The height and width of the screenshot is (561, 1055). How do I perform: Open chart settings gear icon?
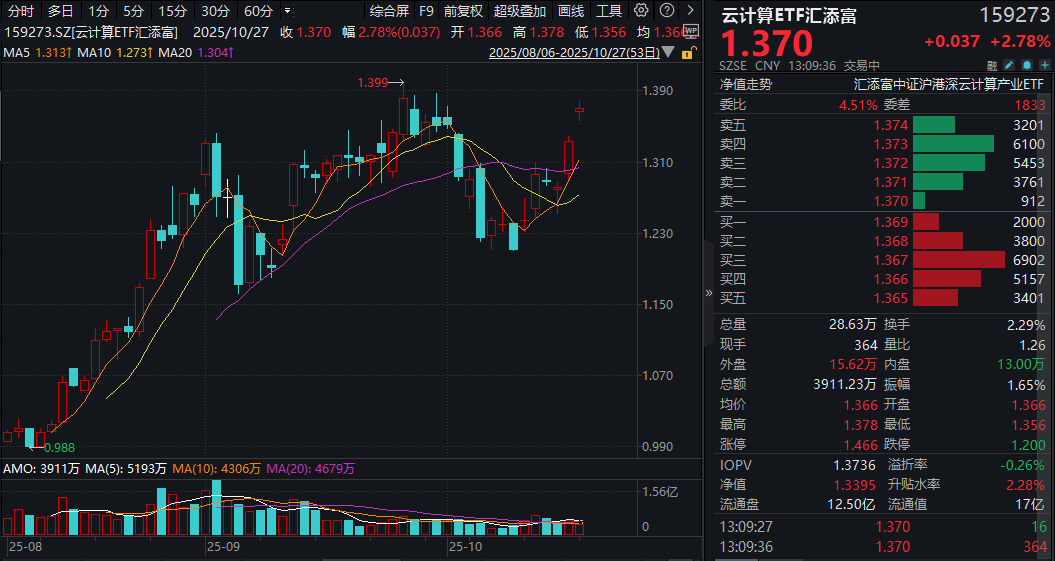(639, 12)
